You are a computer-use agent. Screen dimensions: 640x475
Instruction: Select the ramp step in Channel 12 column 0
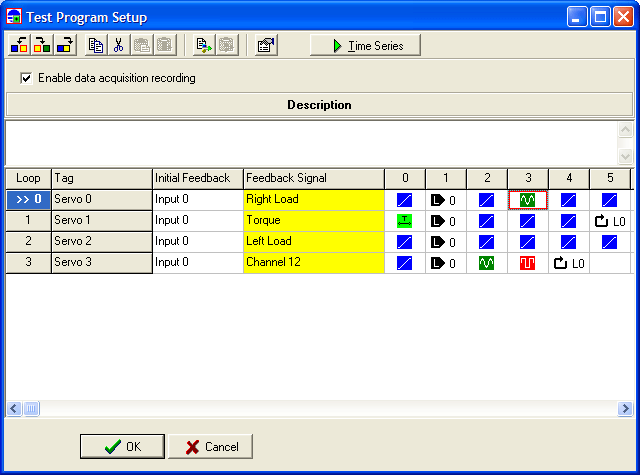pyautogui.click(x=404, y=263)
